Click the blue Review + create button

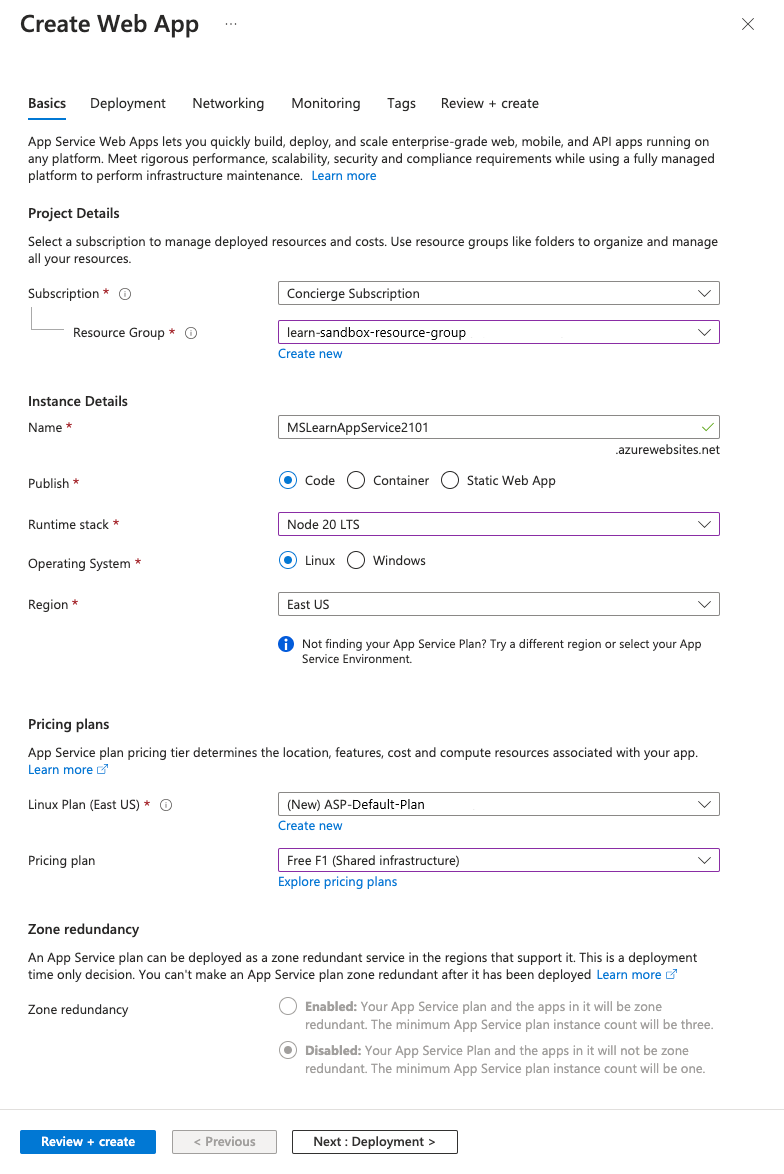[88, 1142]
